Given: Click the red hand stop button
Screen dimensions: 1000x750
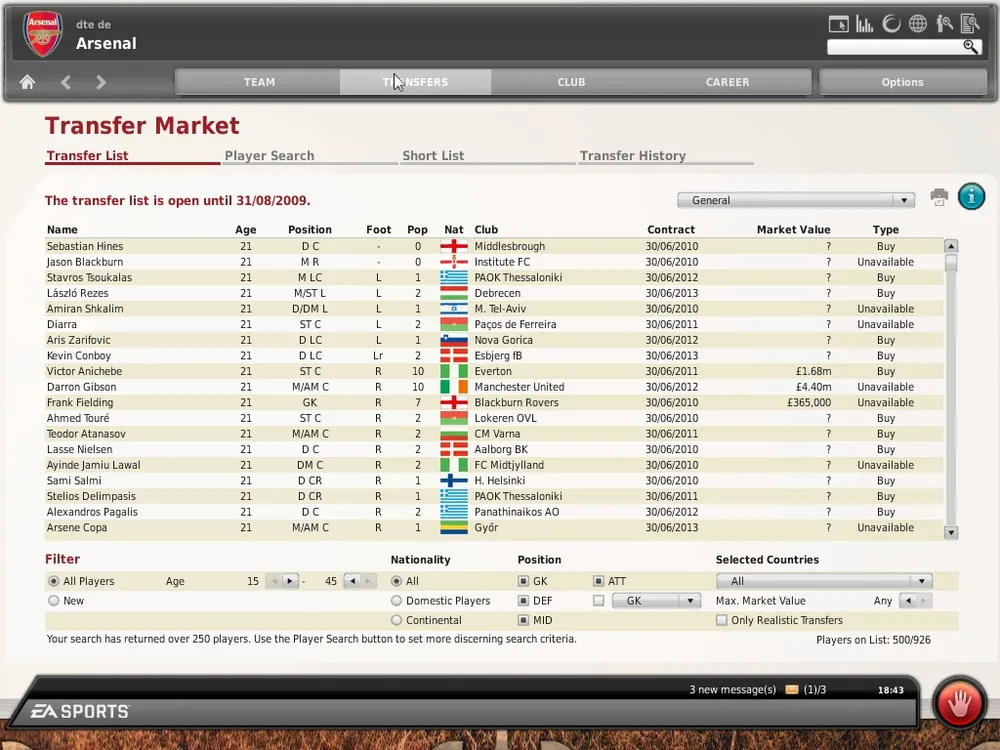Looking at the screenshot, I should [959, 703].
